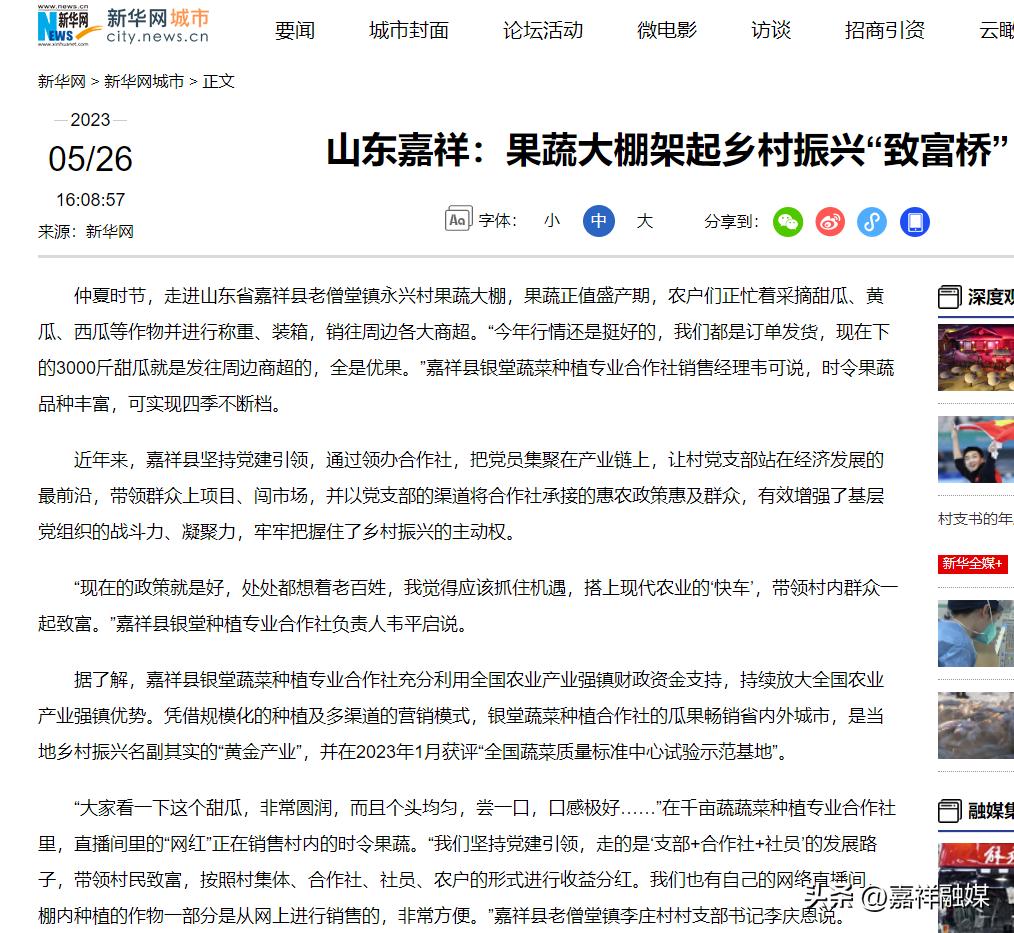Click the red 新华全媒+ badge
The height and width of the screenshot is (933, 1014).
tap(974, 564)
